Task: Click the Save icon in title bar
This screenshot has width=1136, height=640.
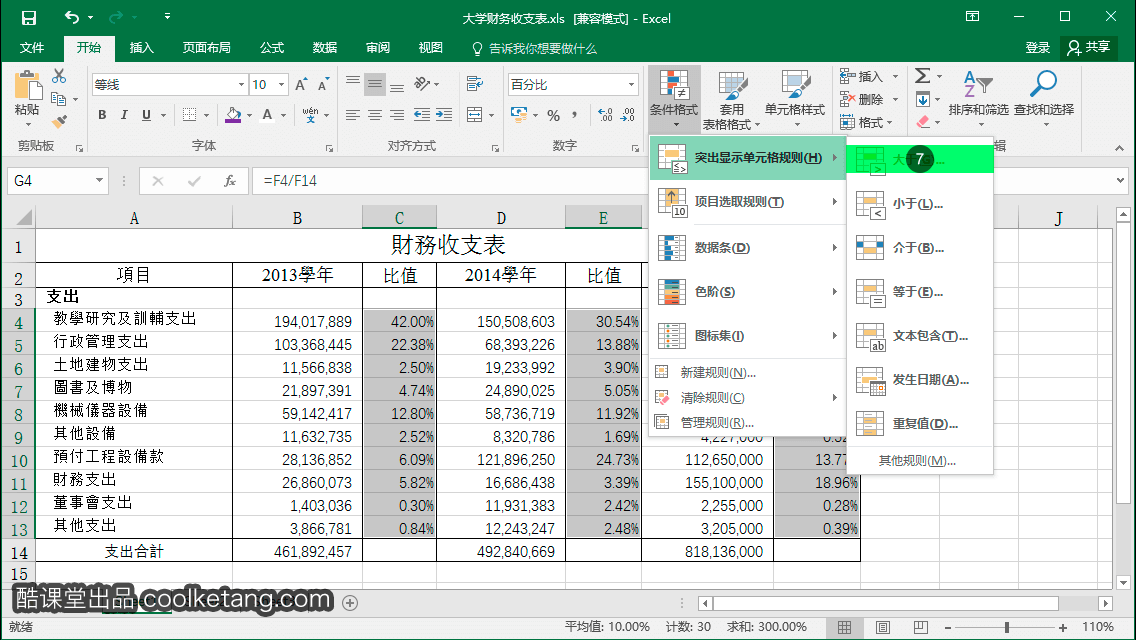Action: coord(28,17)
